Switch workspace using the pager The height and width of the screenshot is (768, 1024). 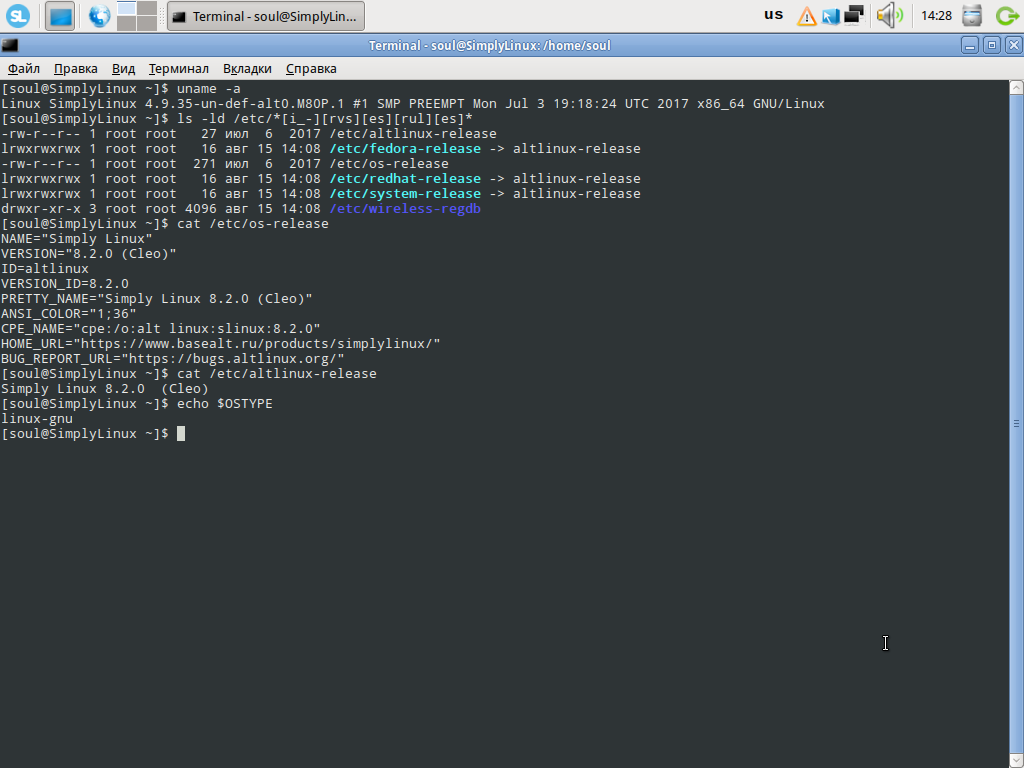pyautogui.click(x=137, y=16)
